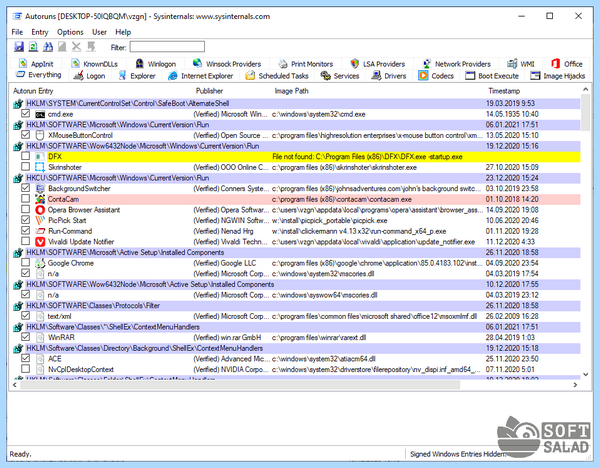Click the Autoruns title bar icon
The width and height of the screenshot is (600, 468).
(x=17, y=16)
